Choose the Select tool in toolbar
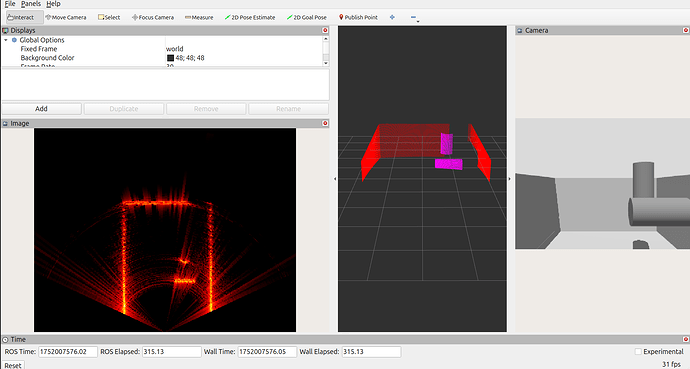690x369 pixels. point(109,17)
